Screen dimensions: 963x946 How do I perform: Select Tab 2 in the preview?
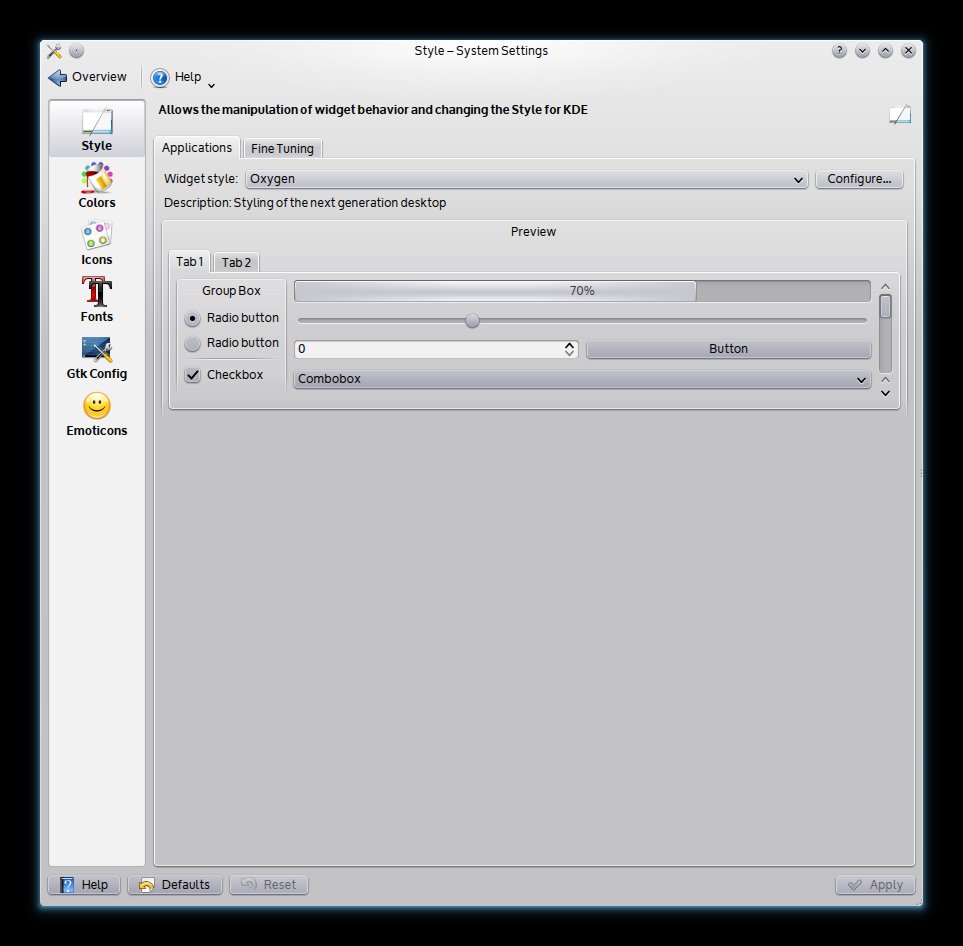click(236, 262)
